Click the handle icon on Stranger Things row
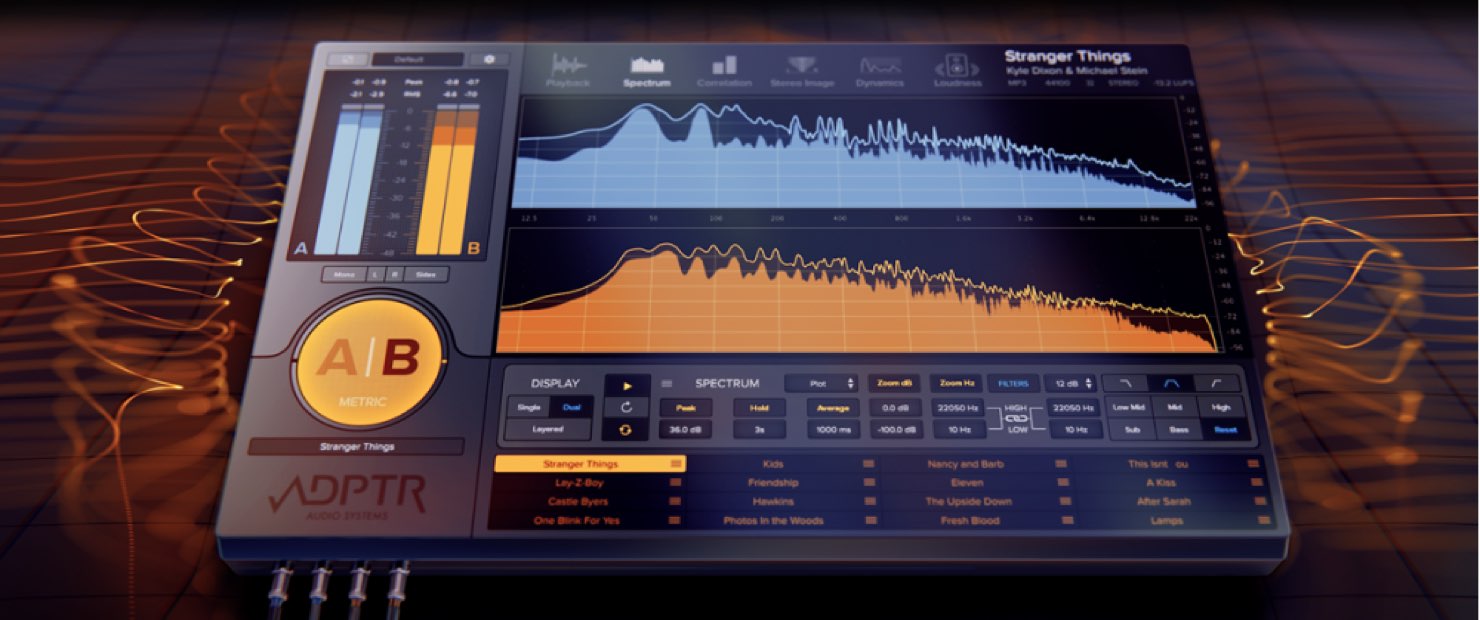Image resolution: width=1480 pixels, height=620 pixels. point(676,464)
